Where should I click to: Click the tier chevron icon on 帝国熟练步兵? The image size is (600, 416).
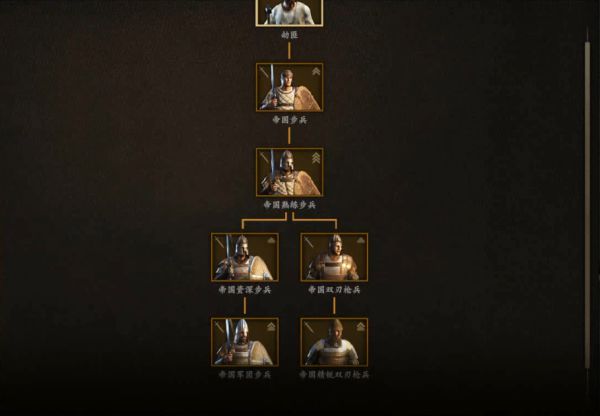[x=316, y=158]
